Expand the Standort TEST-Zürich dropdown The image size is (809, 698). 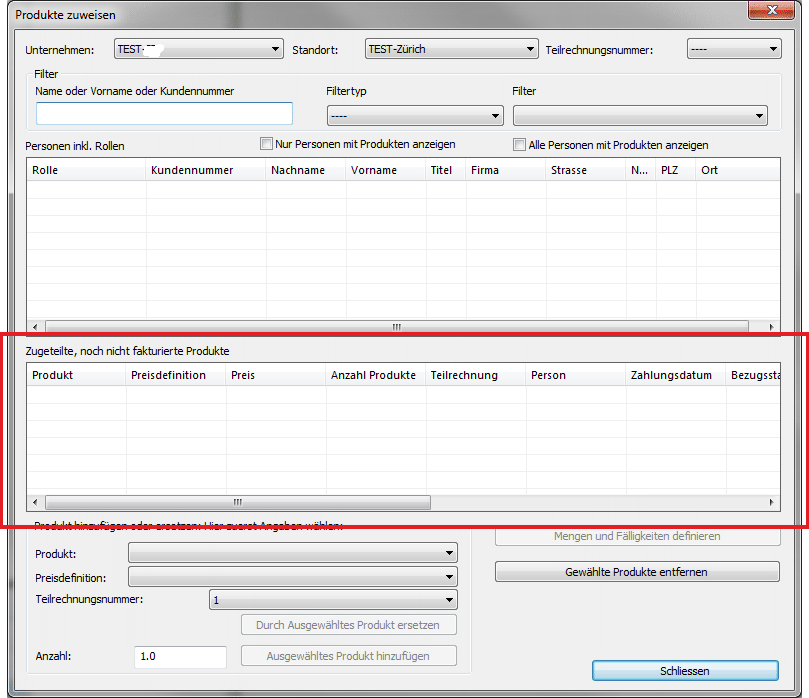[452, 49]
